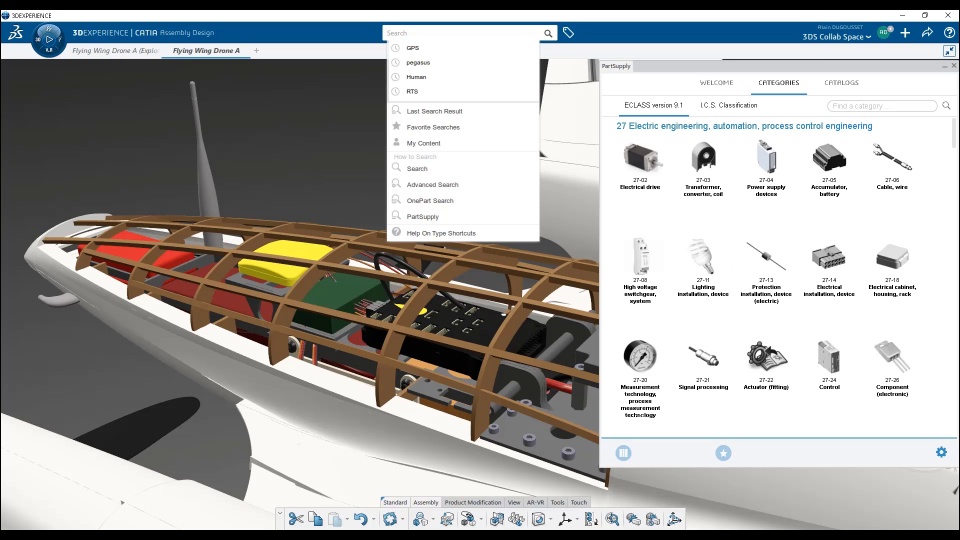Click the Undo arrow icon

coord(361,519)
